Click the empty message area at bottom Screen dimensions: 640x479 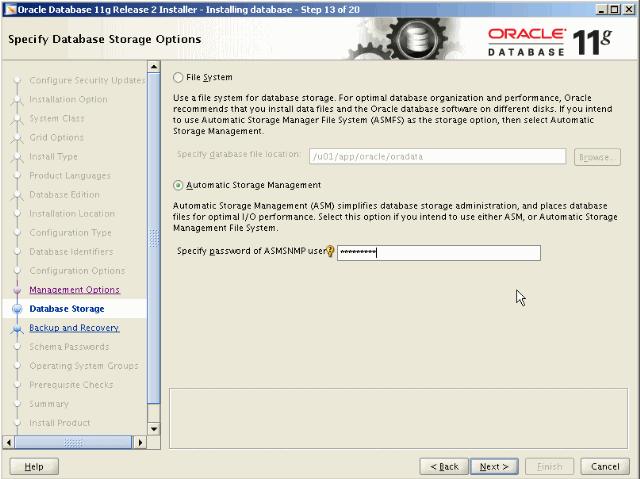click(398, 419)
